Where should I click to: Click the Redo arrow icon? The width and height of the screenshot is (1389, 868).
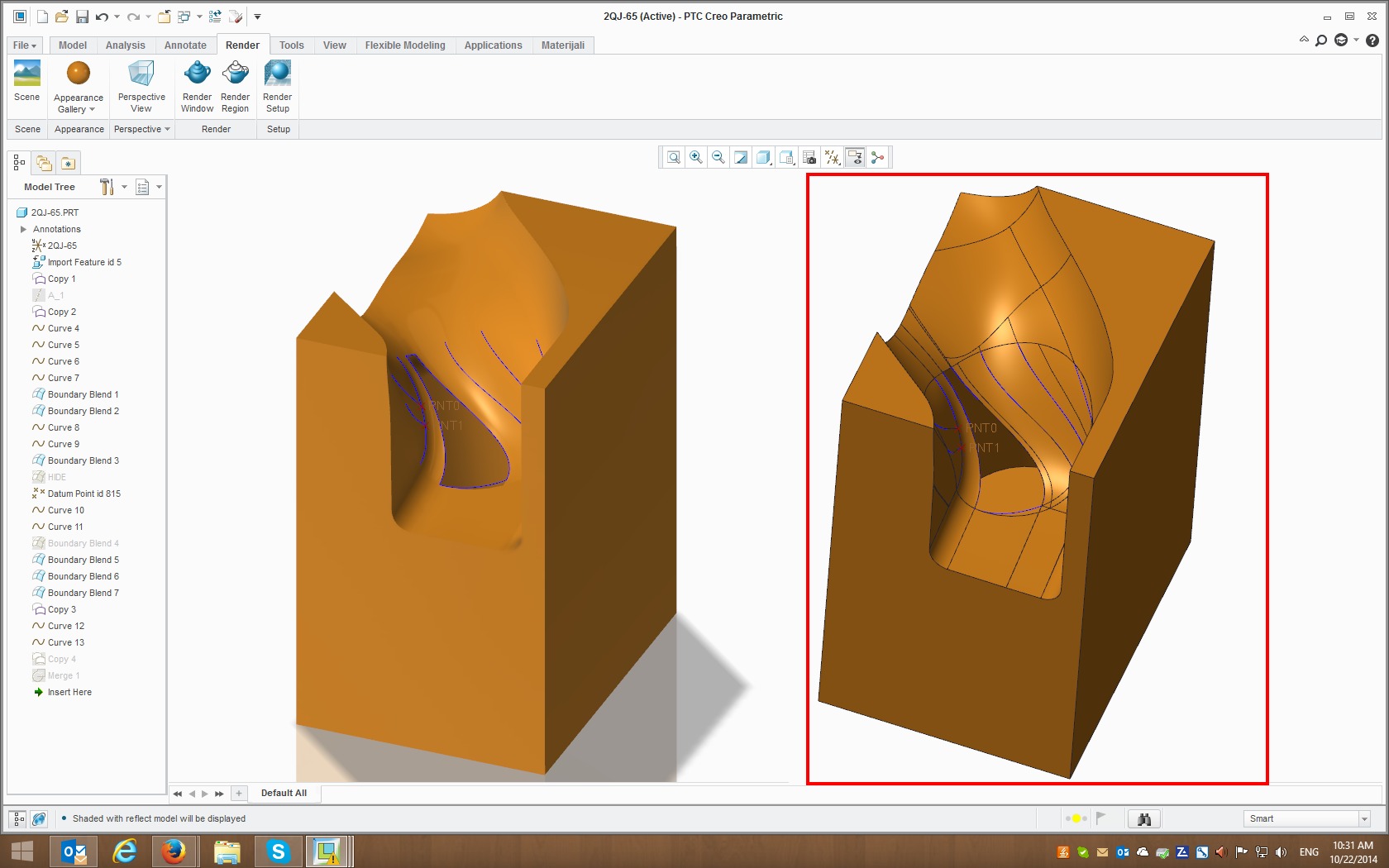pos(133,17)
